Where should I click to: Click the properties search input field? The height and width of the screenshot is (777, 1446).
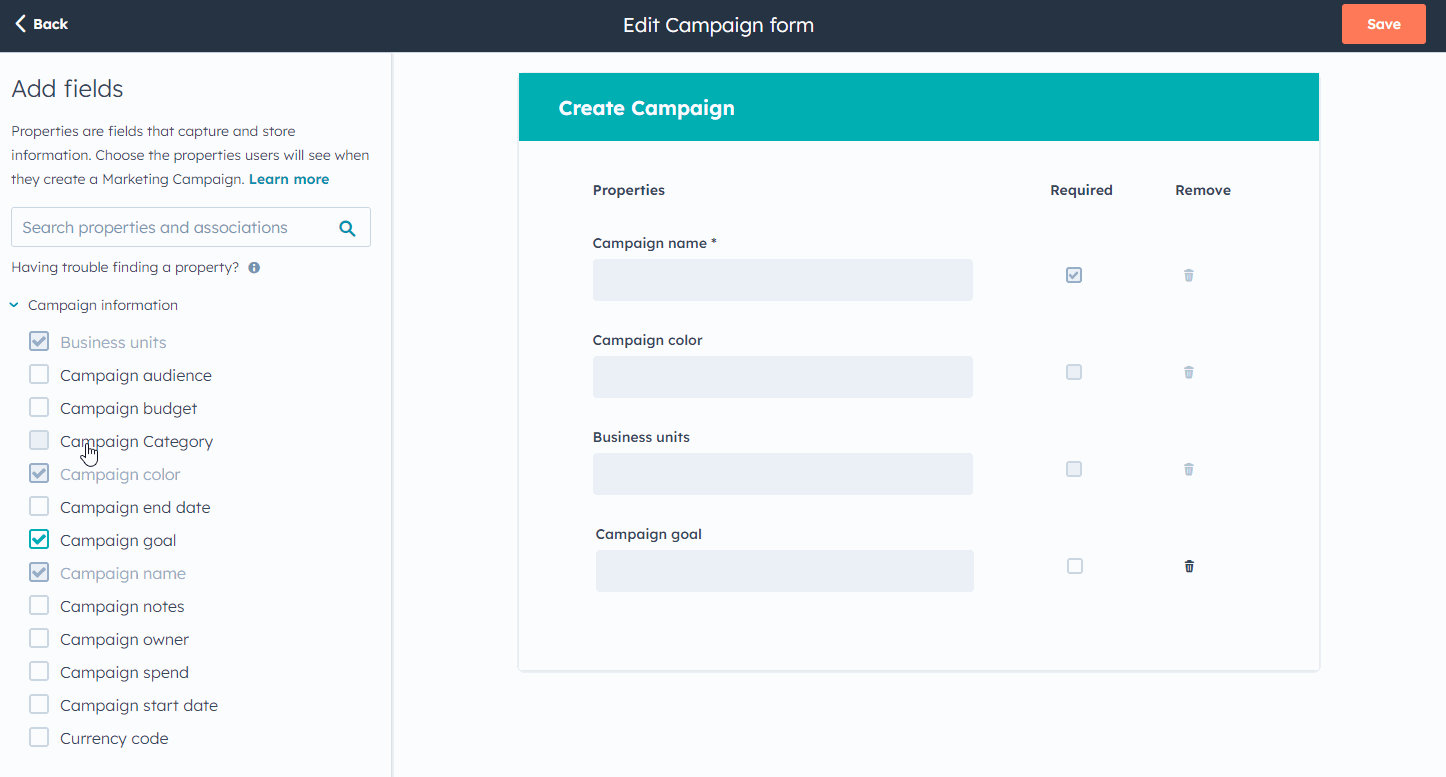(170, 227)
